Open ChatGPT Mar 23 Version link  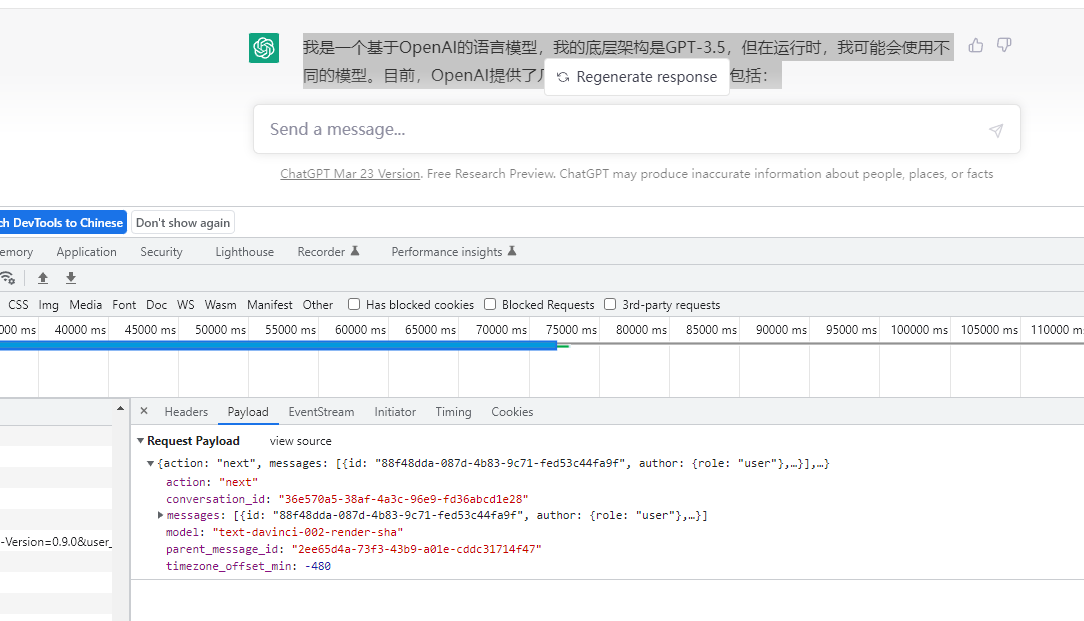click(350, 174)
